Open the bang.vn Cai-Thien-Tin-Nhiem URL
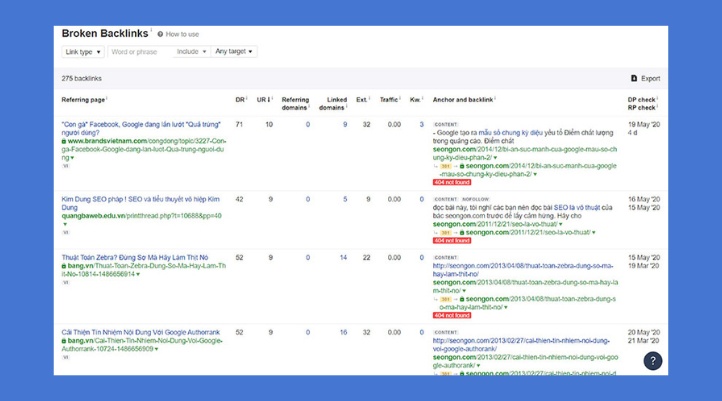 [x=142, y=345]
